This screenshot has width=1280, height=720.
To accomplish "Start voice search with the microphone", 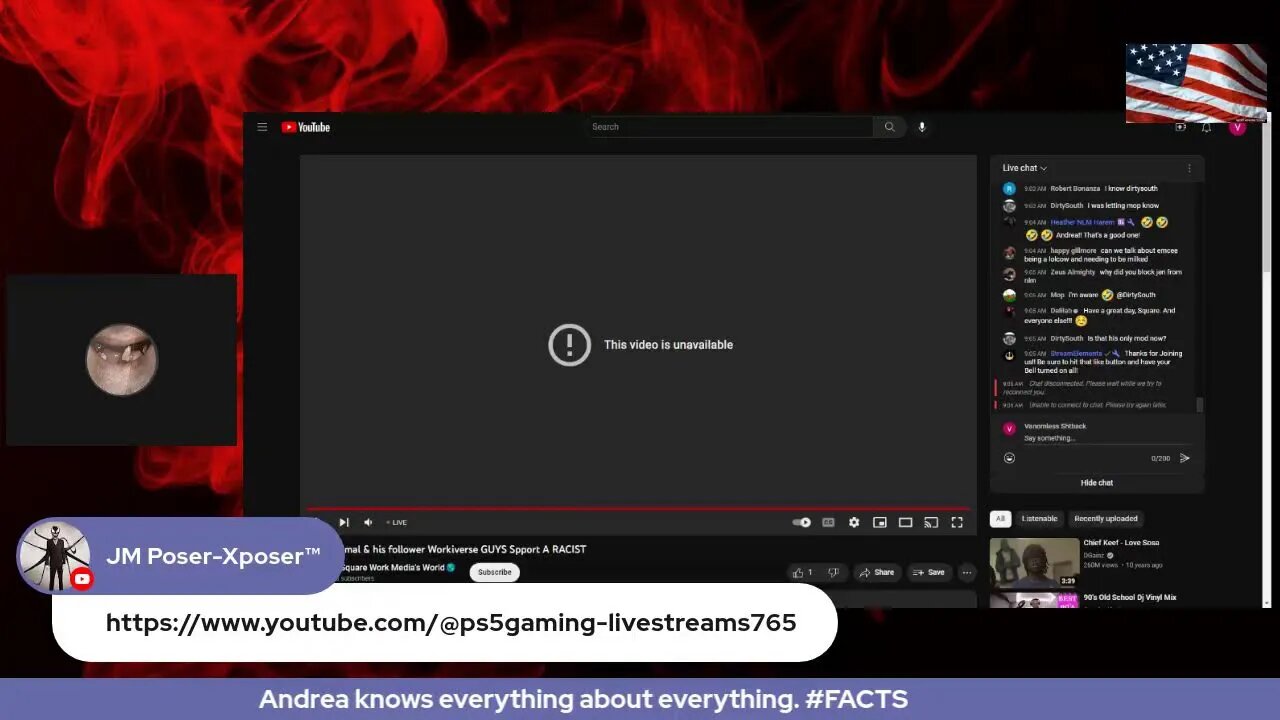I will tap(922, 127).
